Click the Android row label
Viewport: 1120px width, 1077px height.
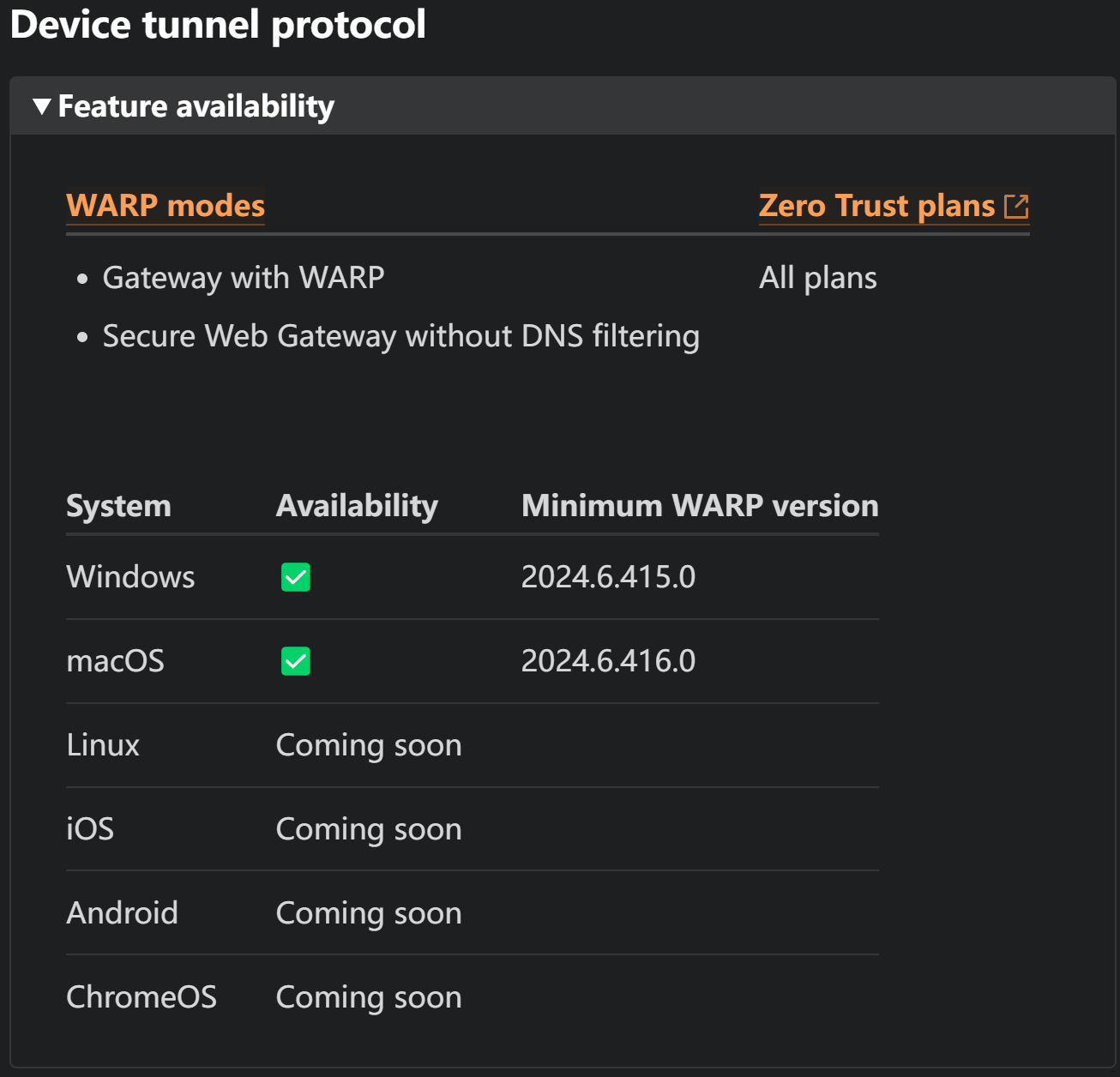(x=123, y=913)
